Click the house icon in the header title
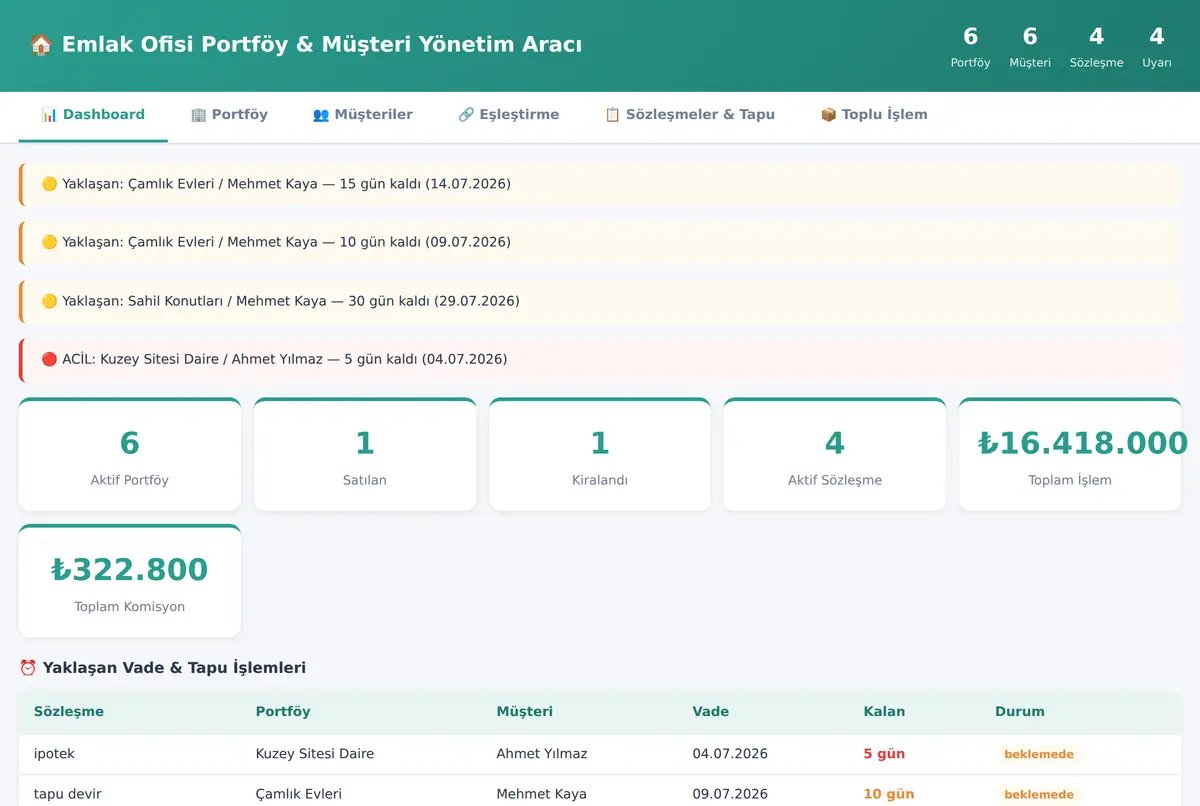The height and width of the screenshot is (806, 1200). tap(41, 45)
